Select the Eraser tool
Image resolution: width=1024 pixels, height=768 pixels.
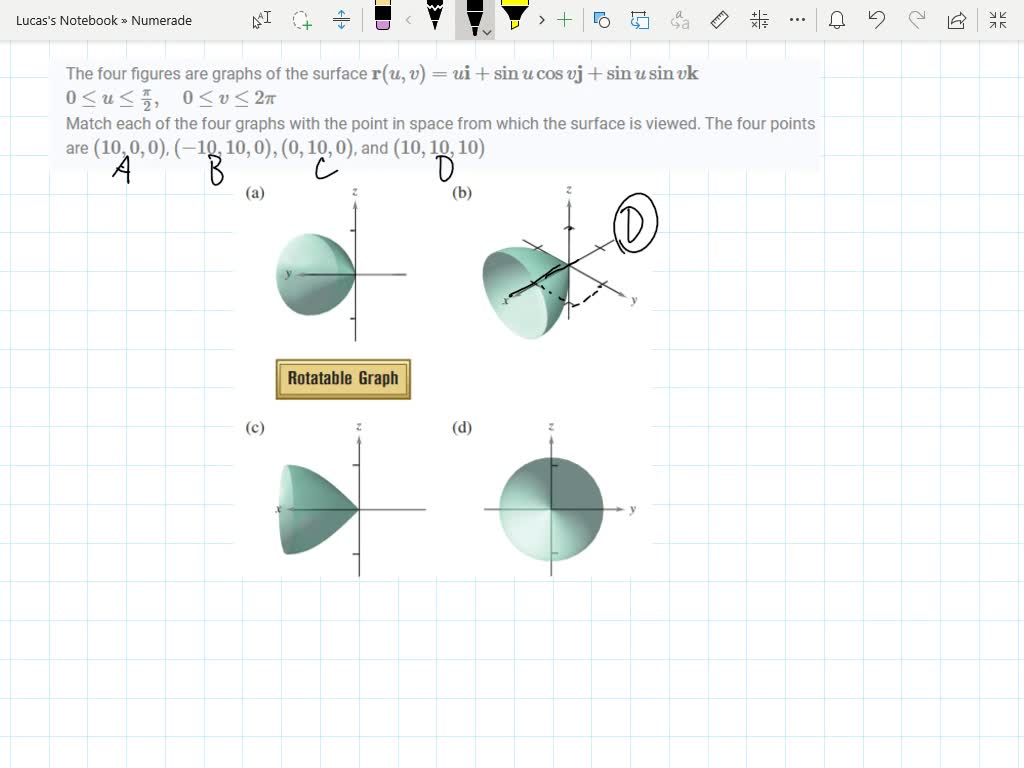[x=383, y=20]
